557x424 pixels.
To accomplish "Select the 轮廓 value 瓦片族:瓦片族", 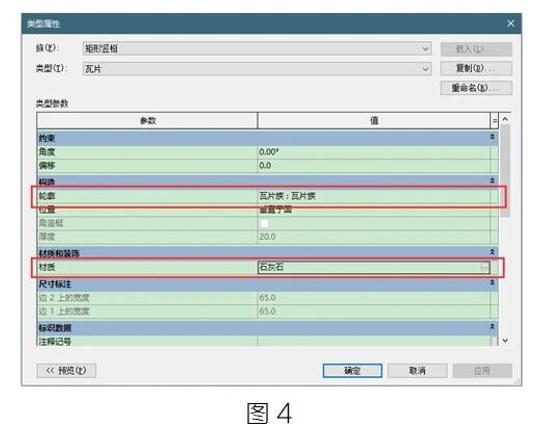I will pyautogui.click(x=374, y=196).
